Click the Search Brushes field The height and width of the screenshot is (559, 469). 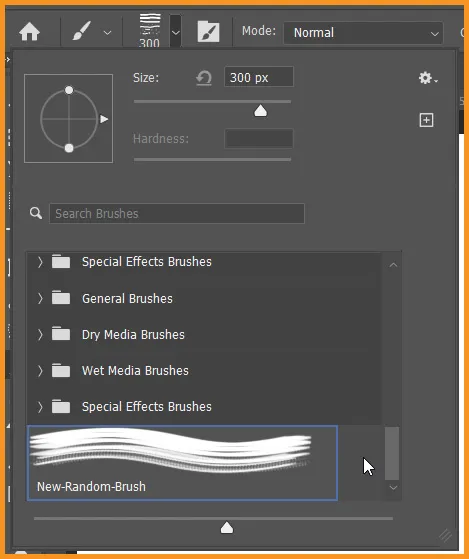(177, 214)
